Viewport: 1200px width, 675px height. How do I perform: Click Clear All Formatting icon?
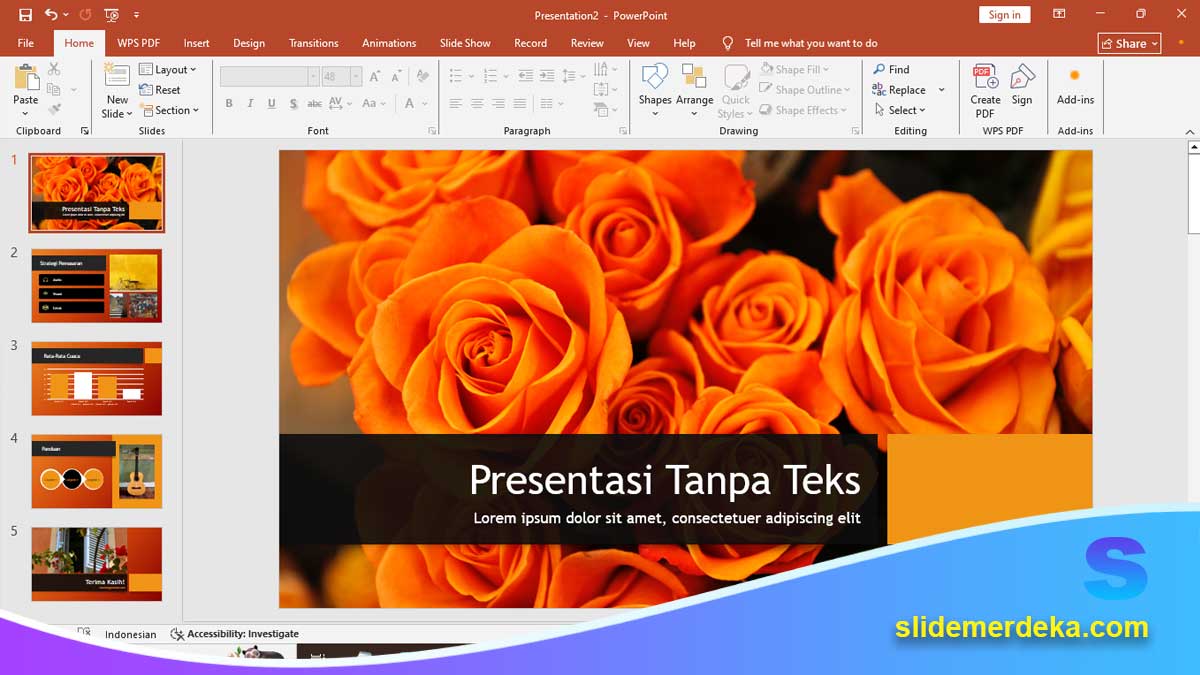[x=423, y=76]
